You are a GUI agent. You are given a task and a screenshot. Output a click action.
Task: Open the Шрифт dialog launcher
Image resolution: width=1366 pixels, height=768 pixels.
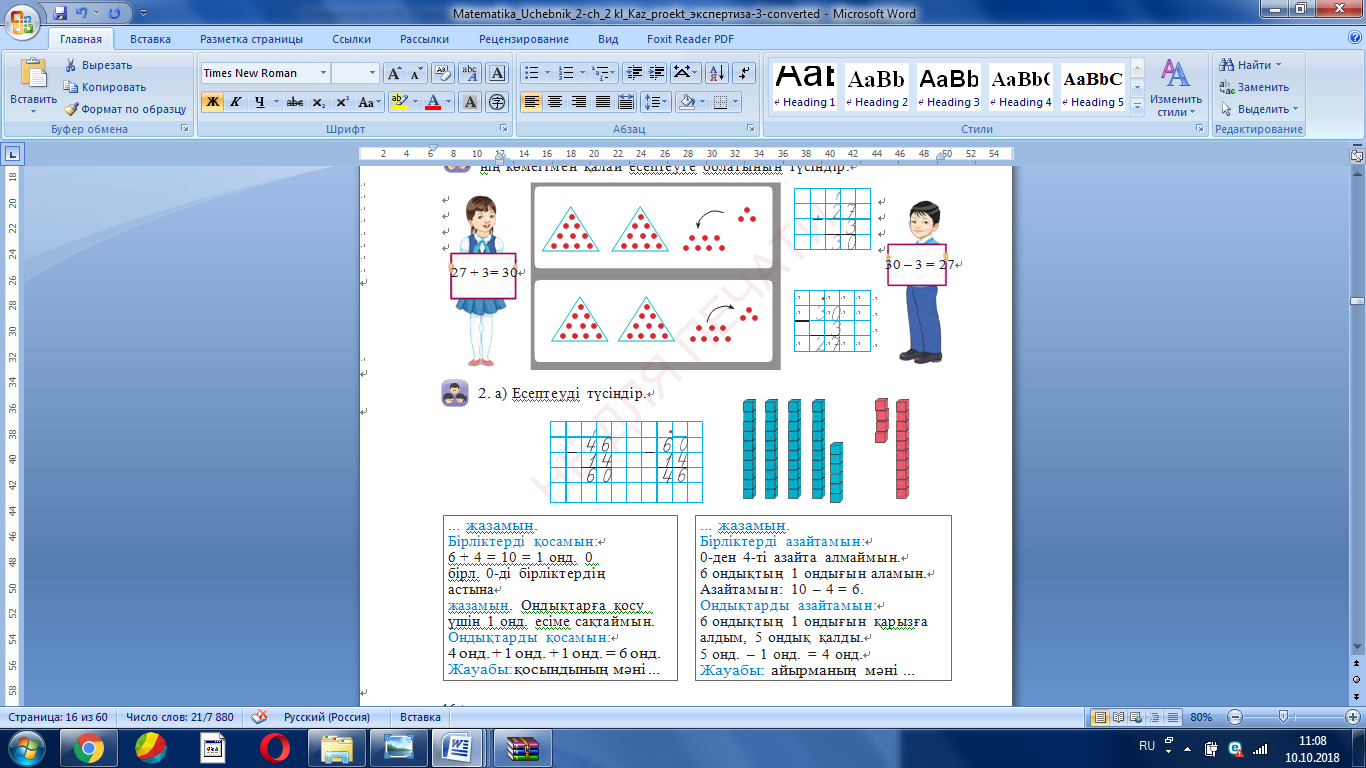coord(503,129)
